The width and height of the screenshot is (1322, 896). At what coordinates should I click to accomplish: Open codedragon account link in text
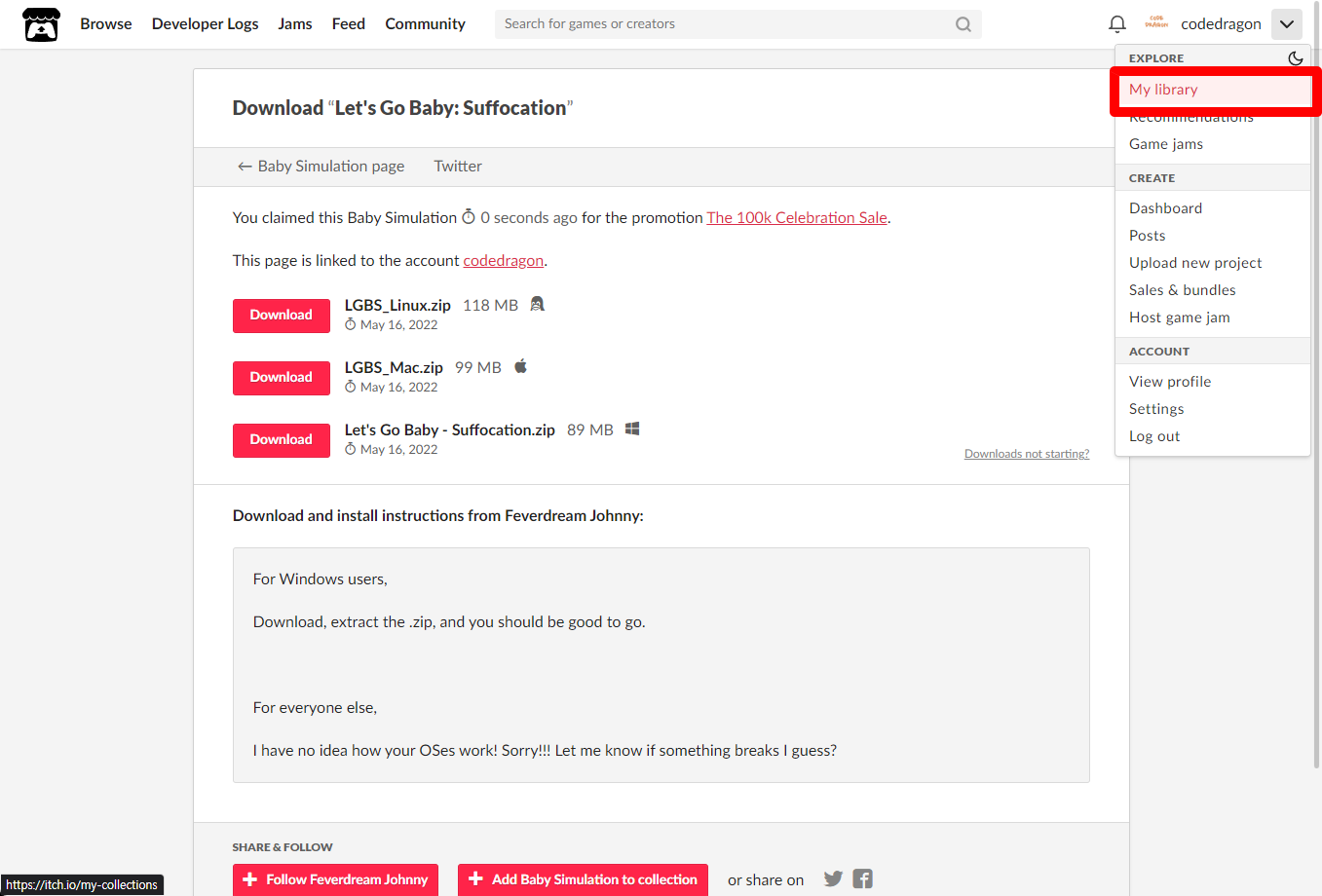[504, 261]
